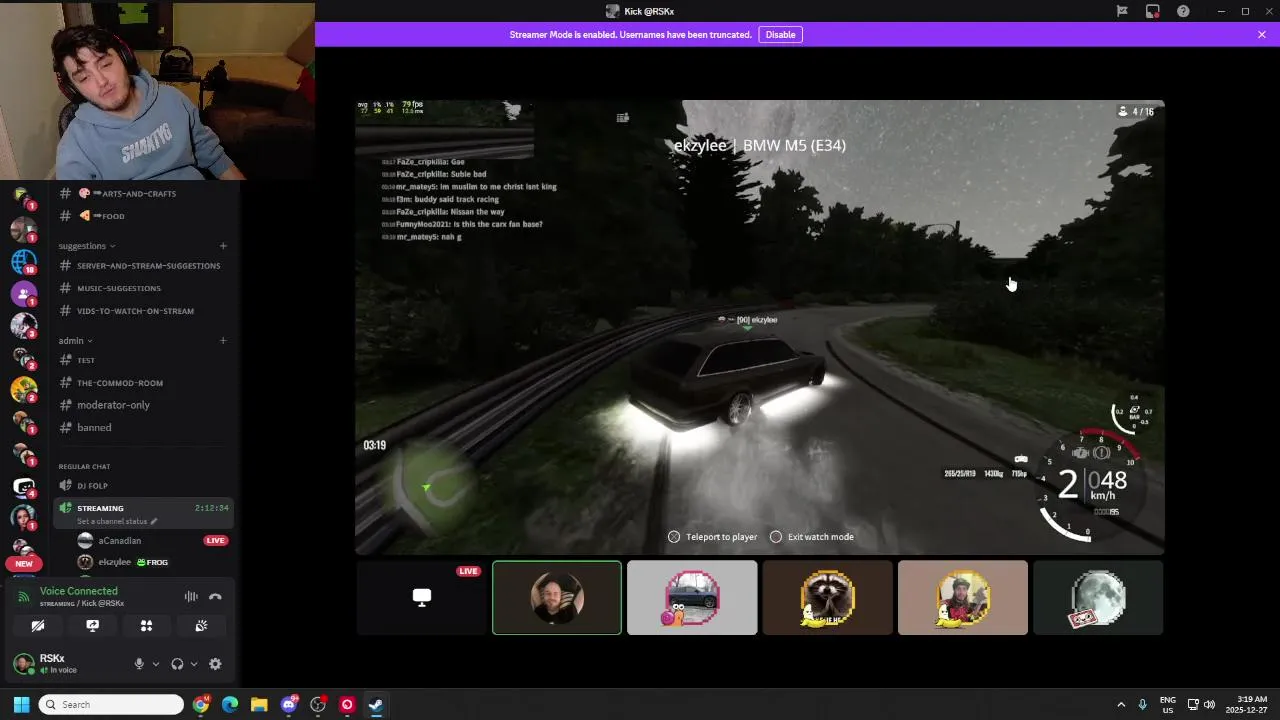Toggle noise suppression waveform icon
This screenshot has height=720, width=1280.
(x=191, y=597)
